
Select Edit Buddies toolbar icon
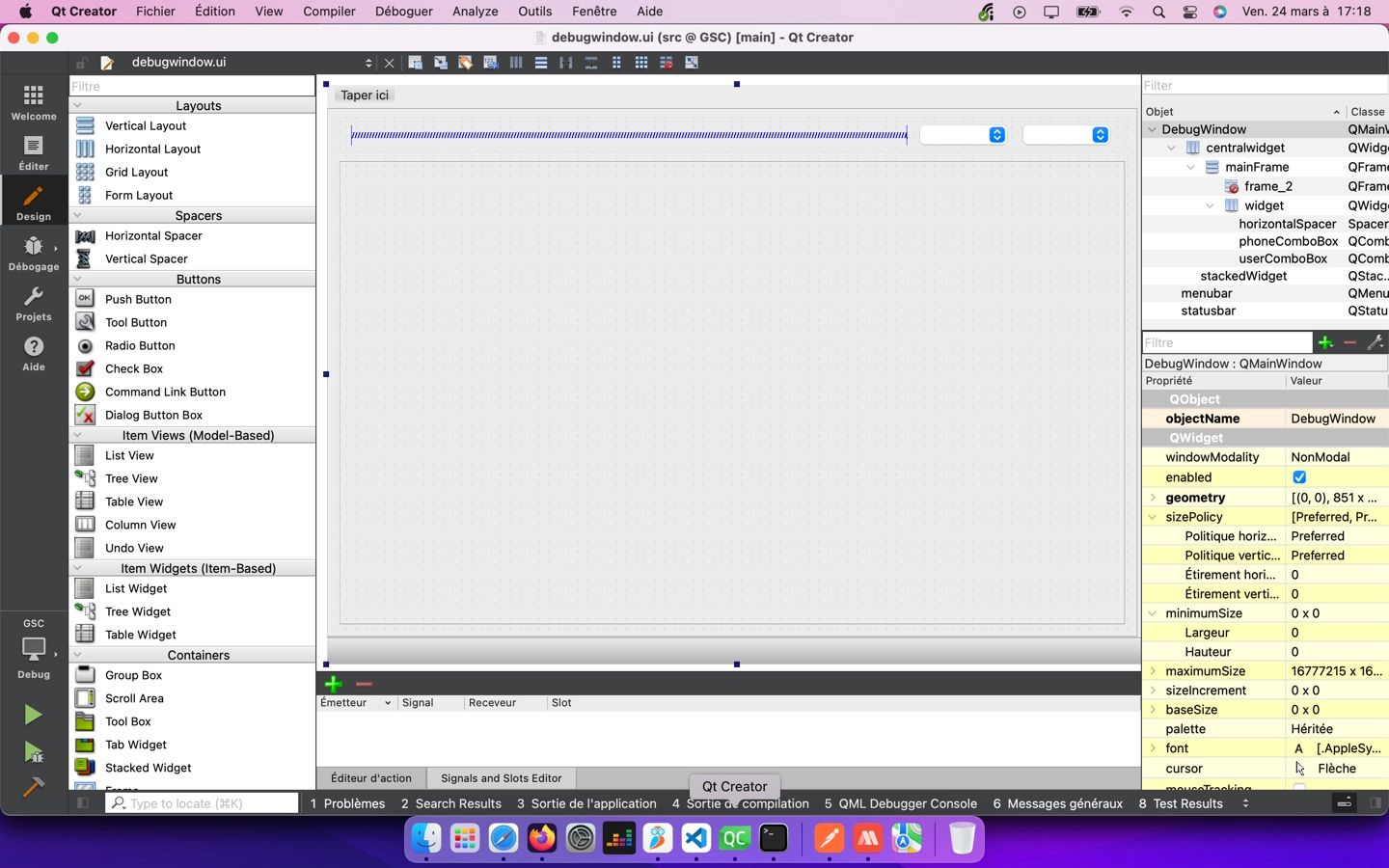pyautogui.click(x=465, y=63)
